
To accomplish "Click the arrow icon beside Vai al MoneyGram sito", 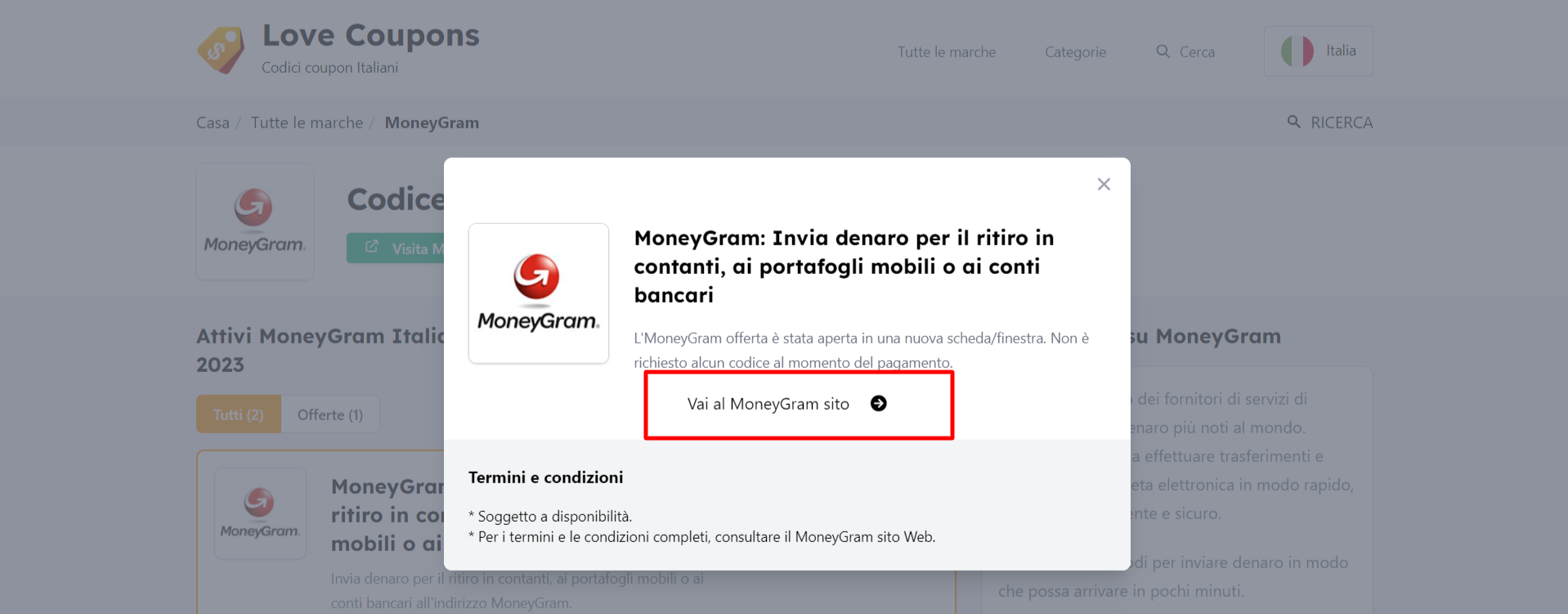I will point(879,404).
